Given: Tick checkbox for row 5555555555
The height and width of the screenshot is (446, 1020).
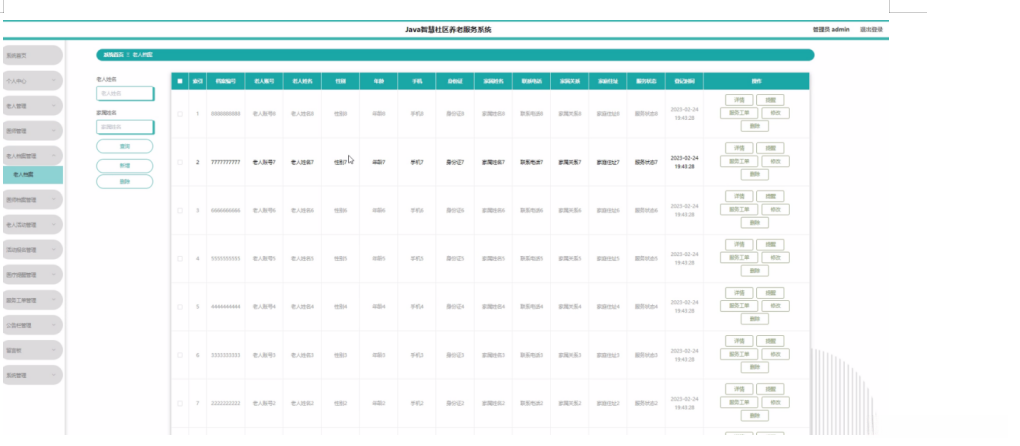Looking at the screenshot, I should tap(180, 259).
